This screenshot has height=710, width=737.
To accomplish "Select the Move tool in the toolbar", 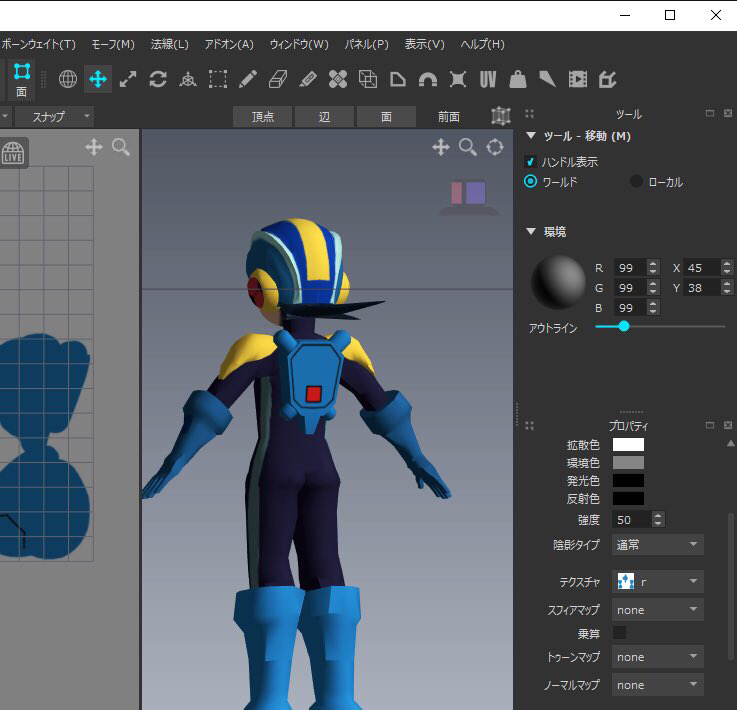I will coord(98,79).
